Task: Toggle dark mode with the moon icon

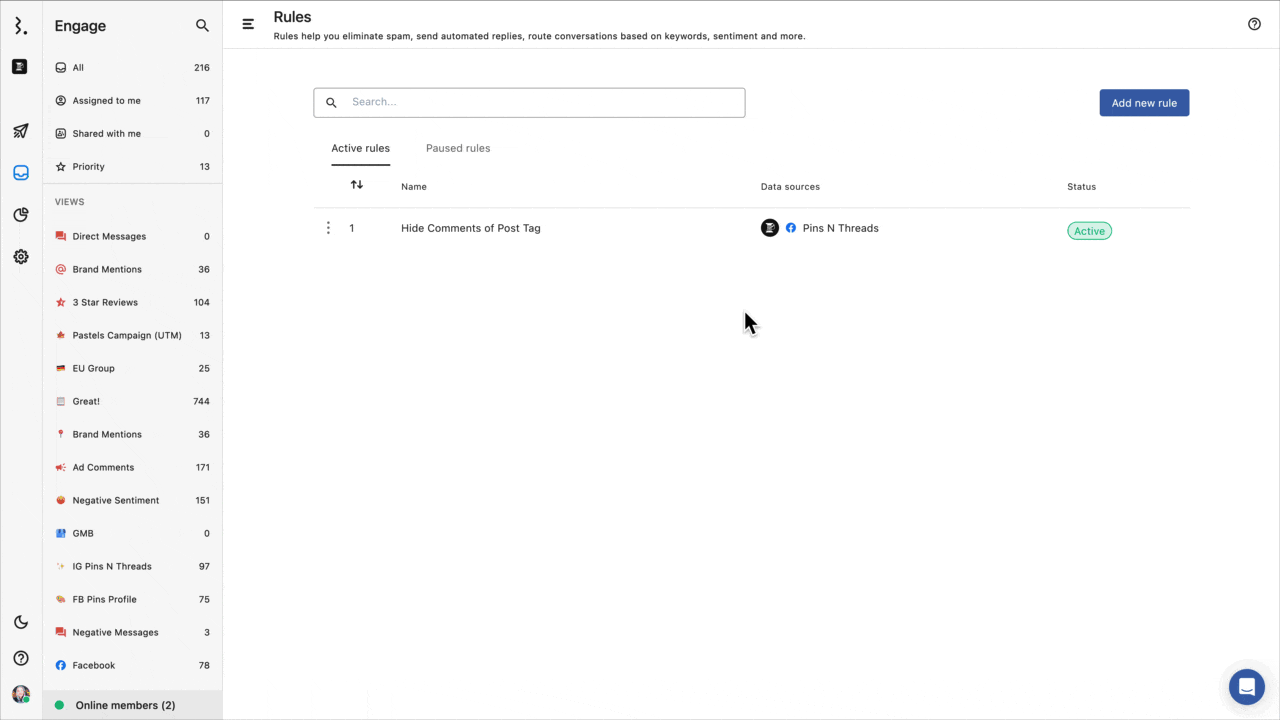Action: pos(21,622)
